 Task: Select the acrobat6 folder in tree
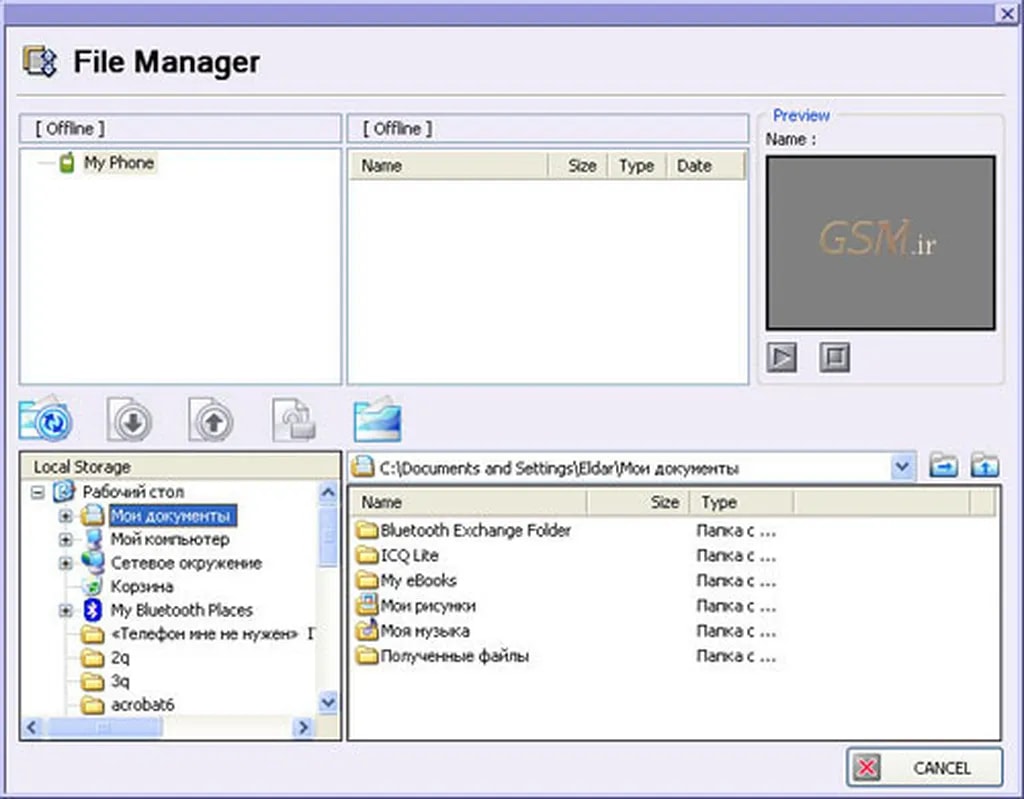pyautogui.click(x=142, y=705)
